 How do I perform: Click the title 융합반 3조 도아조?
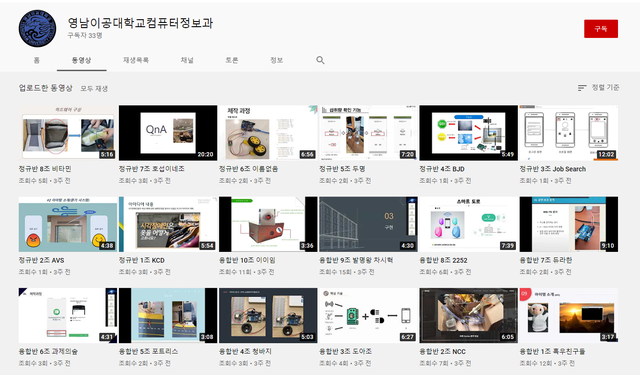coord(345,351)
